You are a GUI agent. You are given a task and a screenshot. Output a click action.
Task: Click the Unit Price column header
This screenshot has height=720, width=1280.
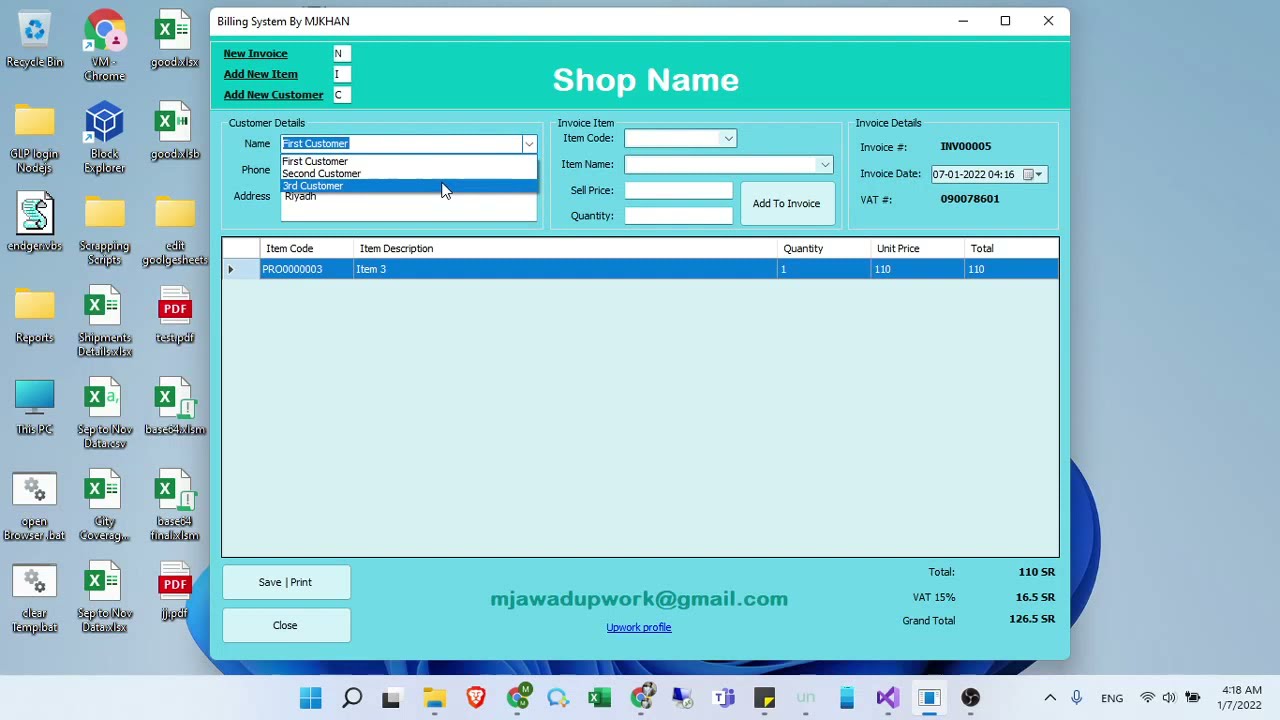(917, 249)
